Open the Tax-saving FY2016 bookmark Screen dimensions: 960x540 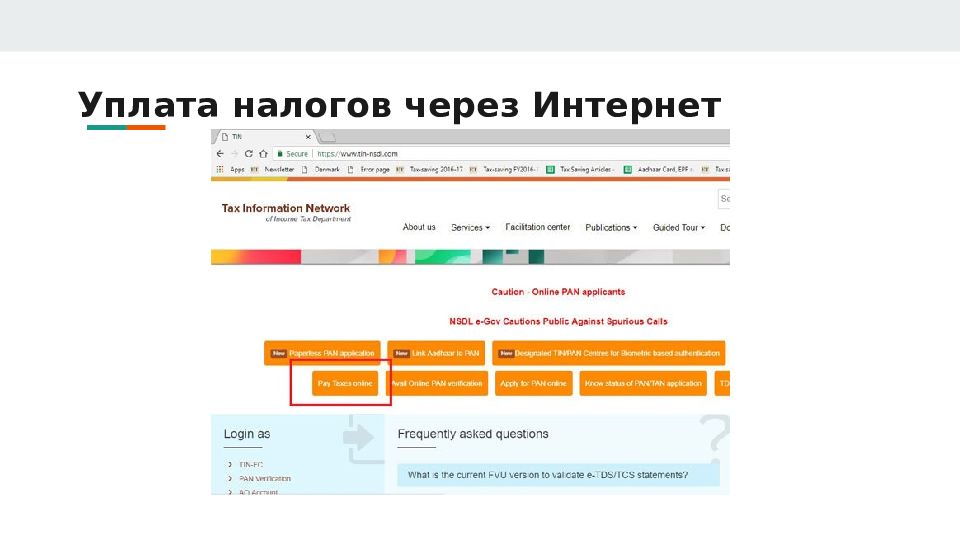[503, 169]
